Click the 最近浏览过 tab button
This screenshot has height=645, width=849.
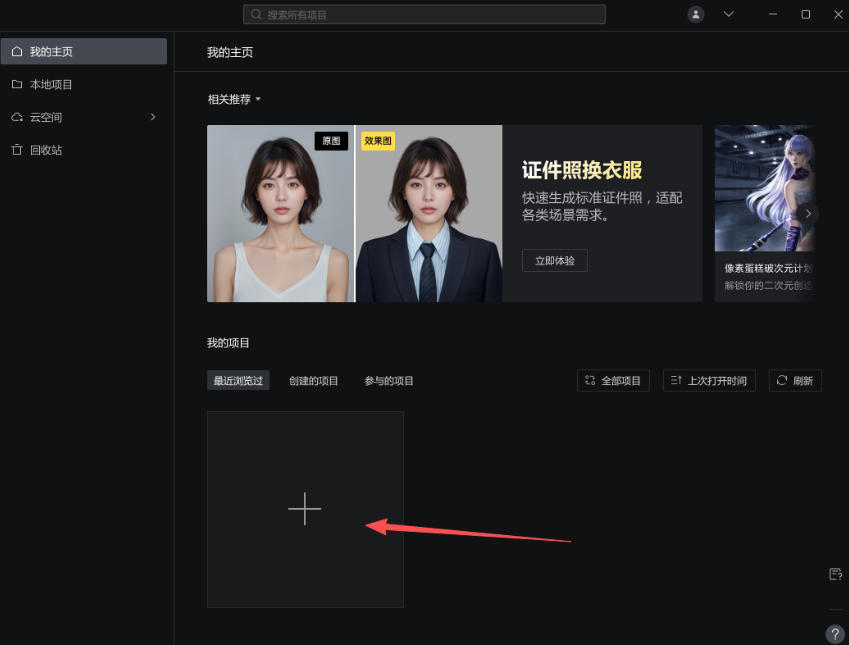(238, 380)
